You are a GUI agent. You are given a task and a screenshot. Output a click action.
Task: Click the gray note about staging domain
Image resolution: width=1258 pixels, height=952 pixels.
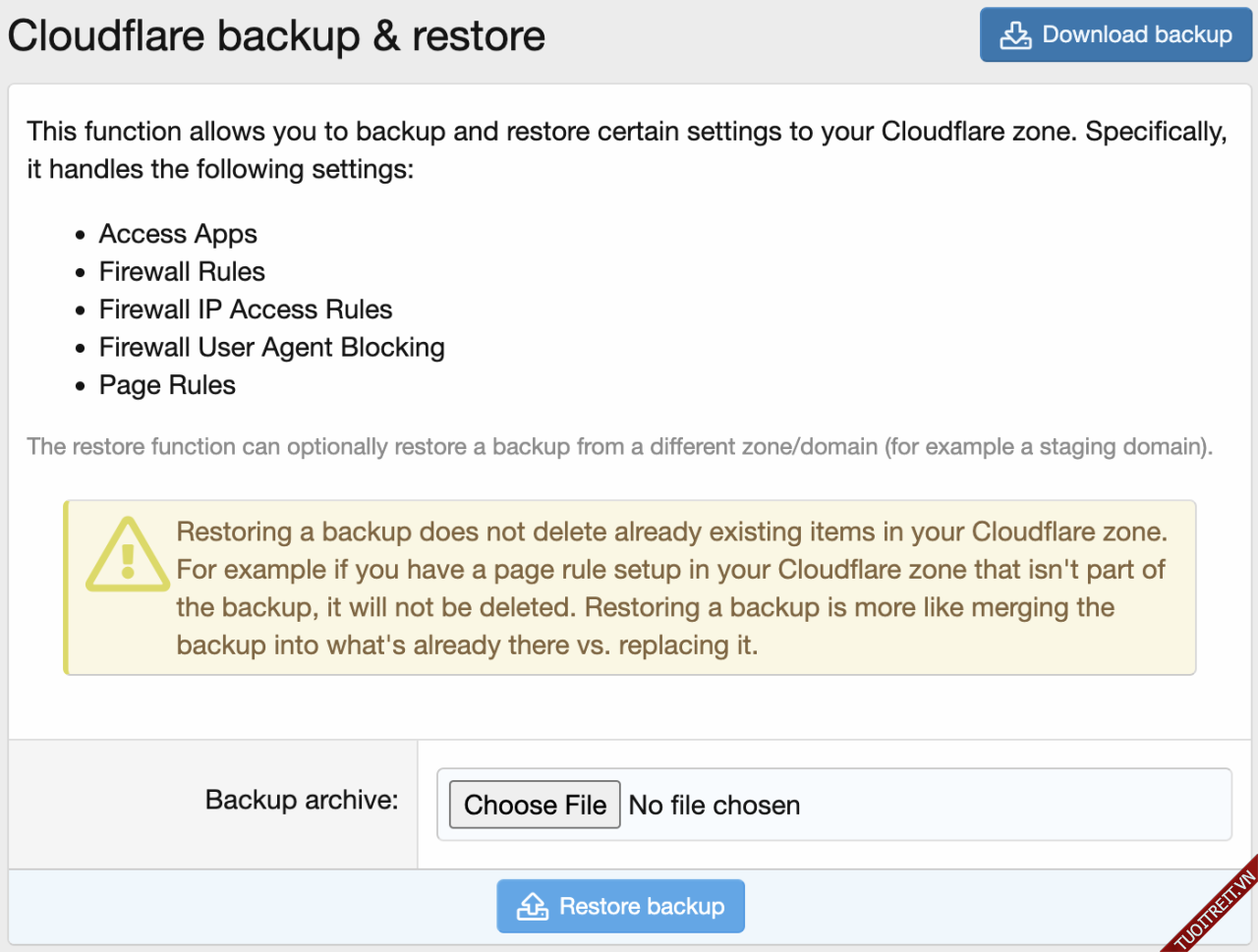point(619,447)
